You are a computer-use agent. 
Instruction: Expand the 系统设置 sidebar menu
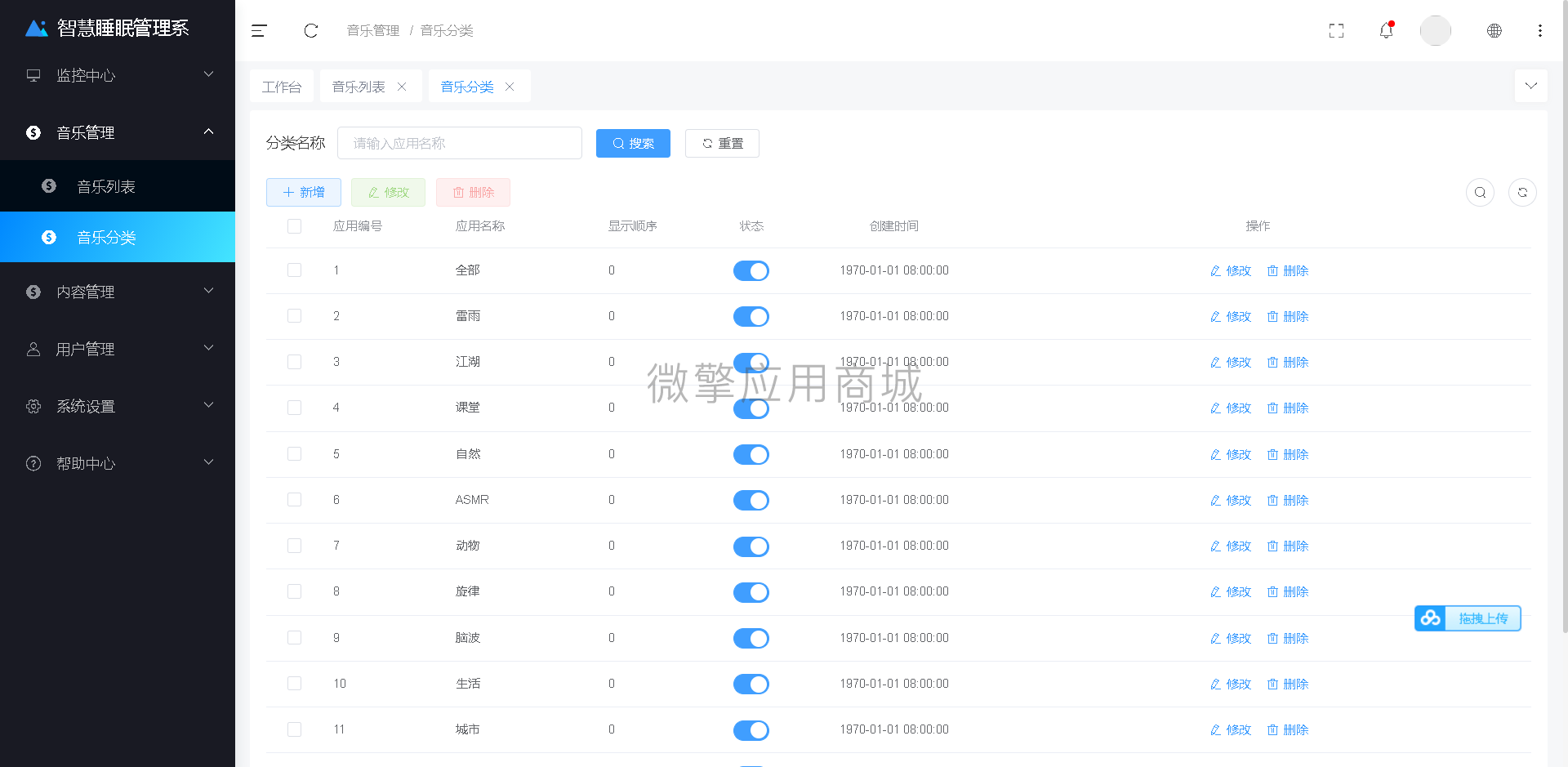(x=118, y=406)
